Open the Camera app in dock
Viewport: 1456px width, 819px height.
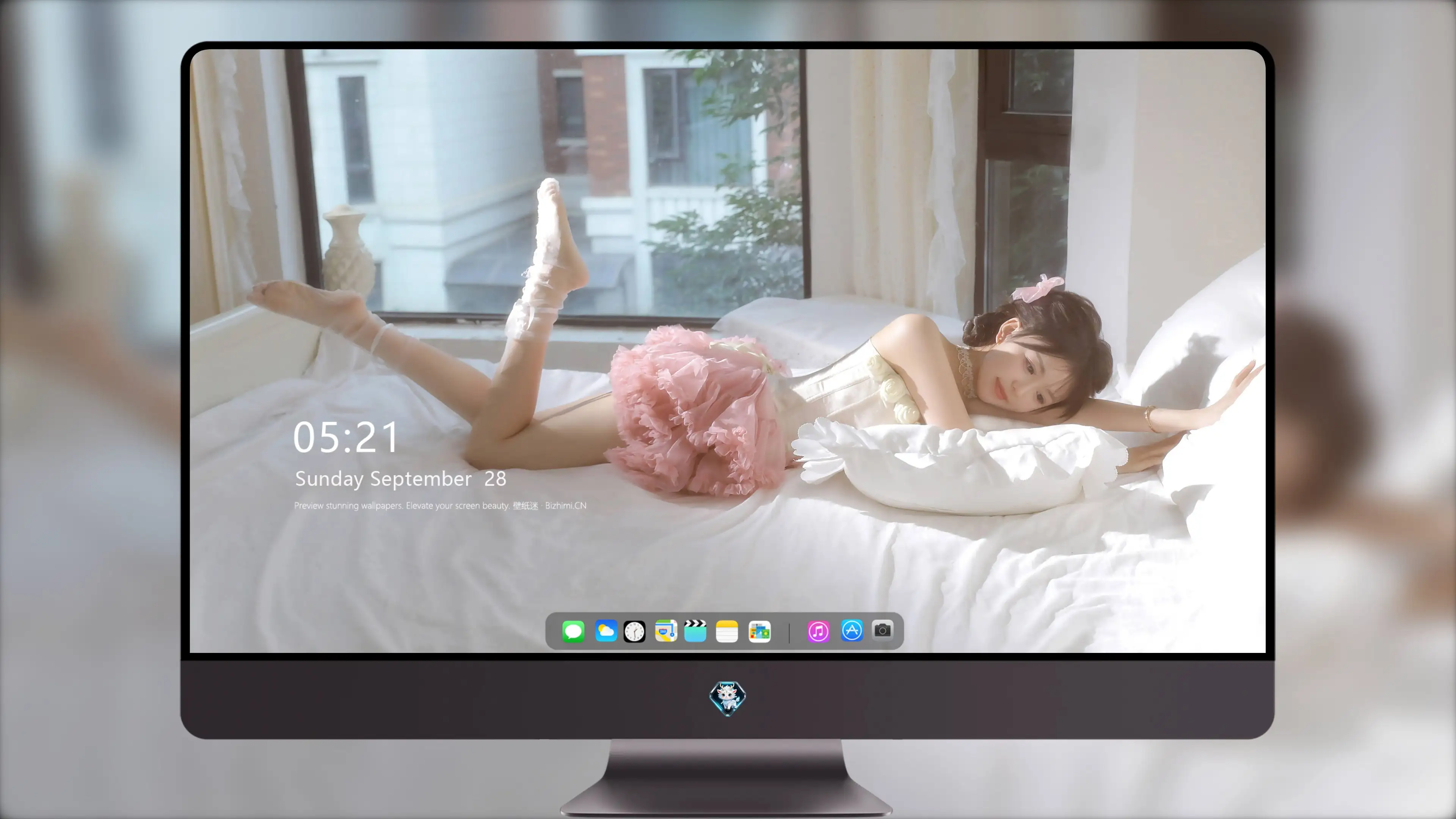(882, 630)
